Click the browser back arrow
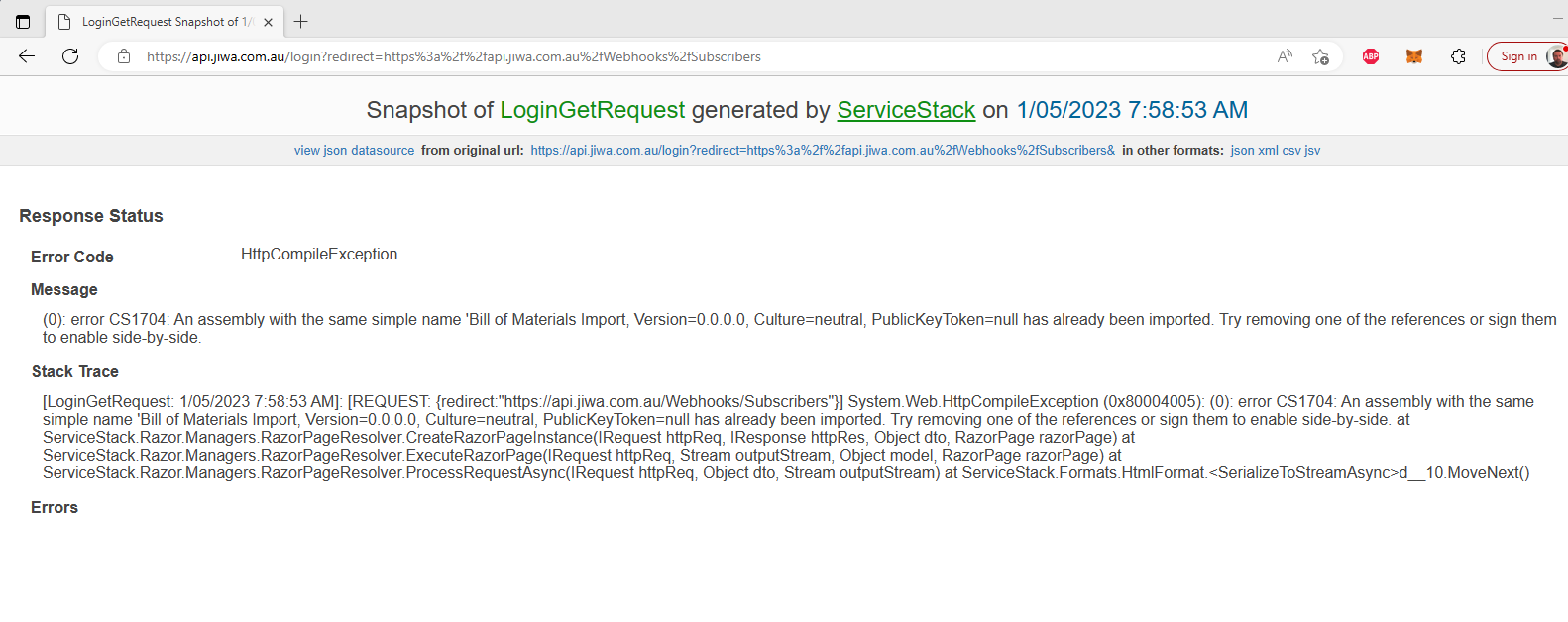This screenshot has width=1568, height=622. (x=27, y=56)
